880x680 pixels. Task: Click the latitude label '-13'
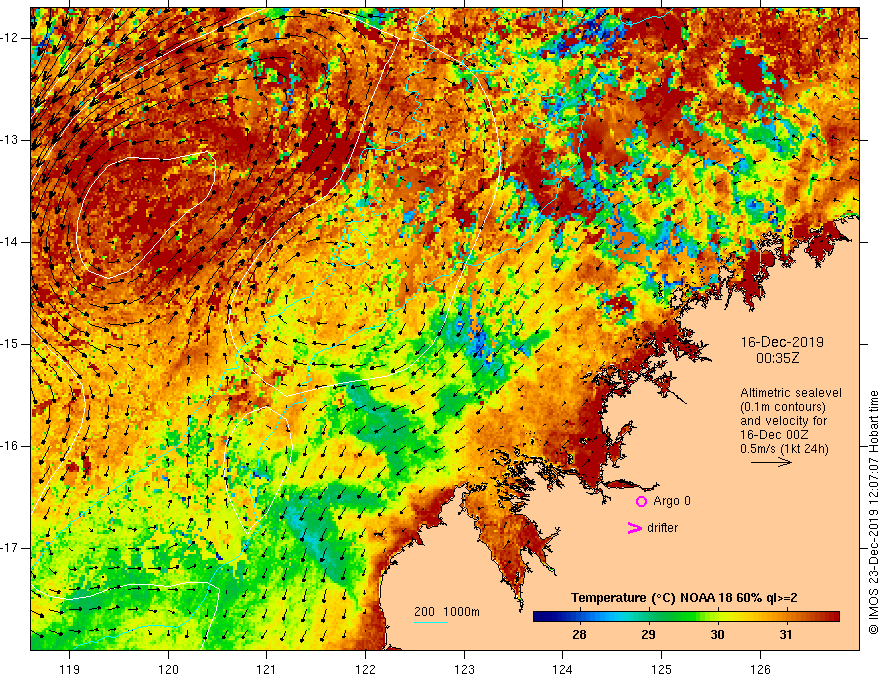(10, 140)
